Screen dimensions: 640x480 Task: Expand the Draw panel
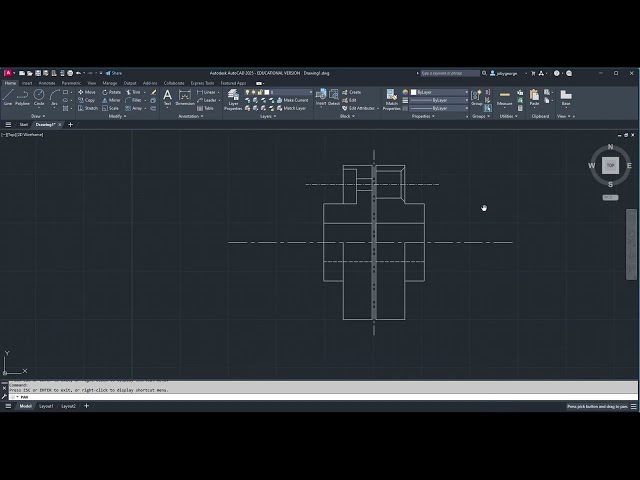39,116
